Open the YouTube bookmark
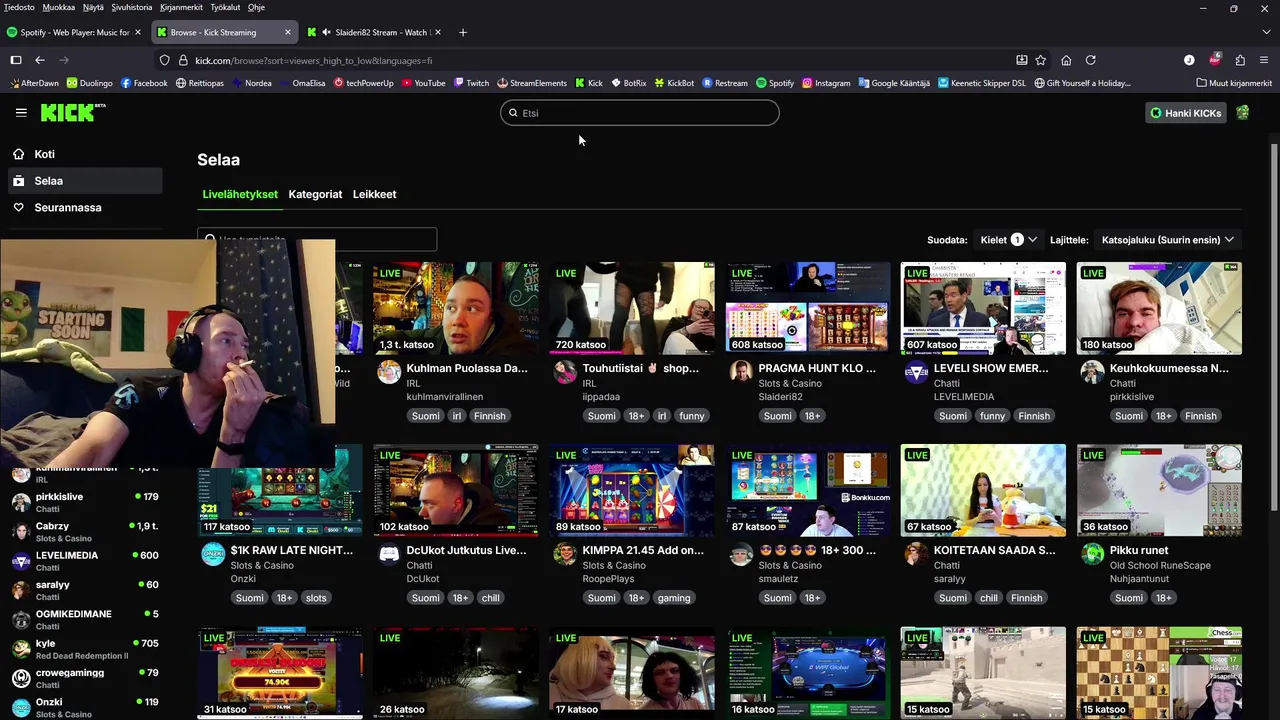The image size is (1280, 720). coord(423,83)
